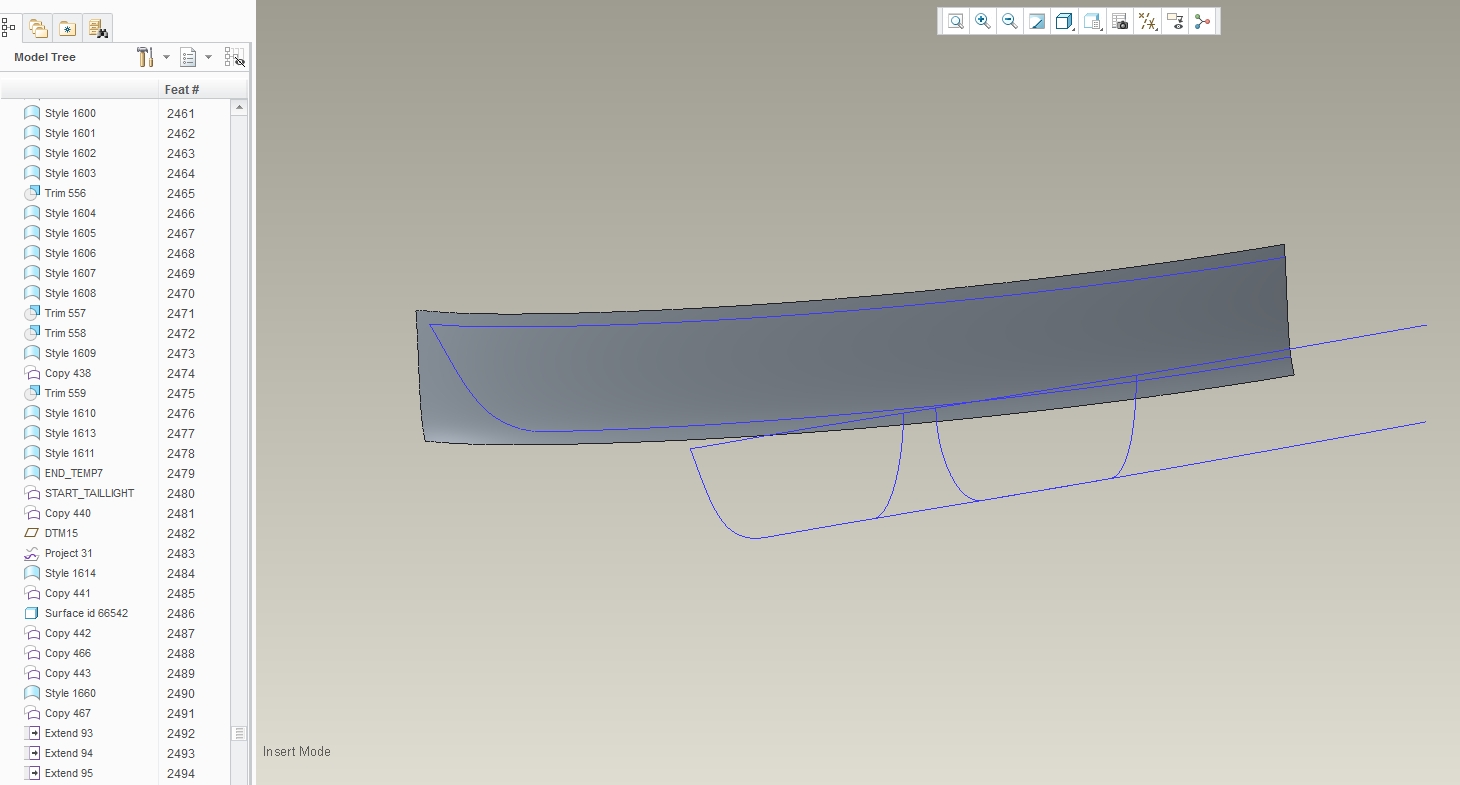Click the Insert Mode label
Screen dimensions: 1460x785
(x=297, y=751)
